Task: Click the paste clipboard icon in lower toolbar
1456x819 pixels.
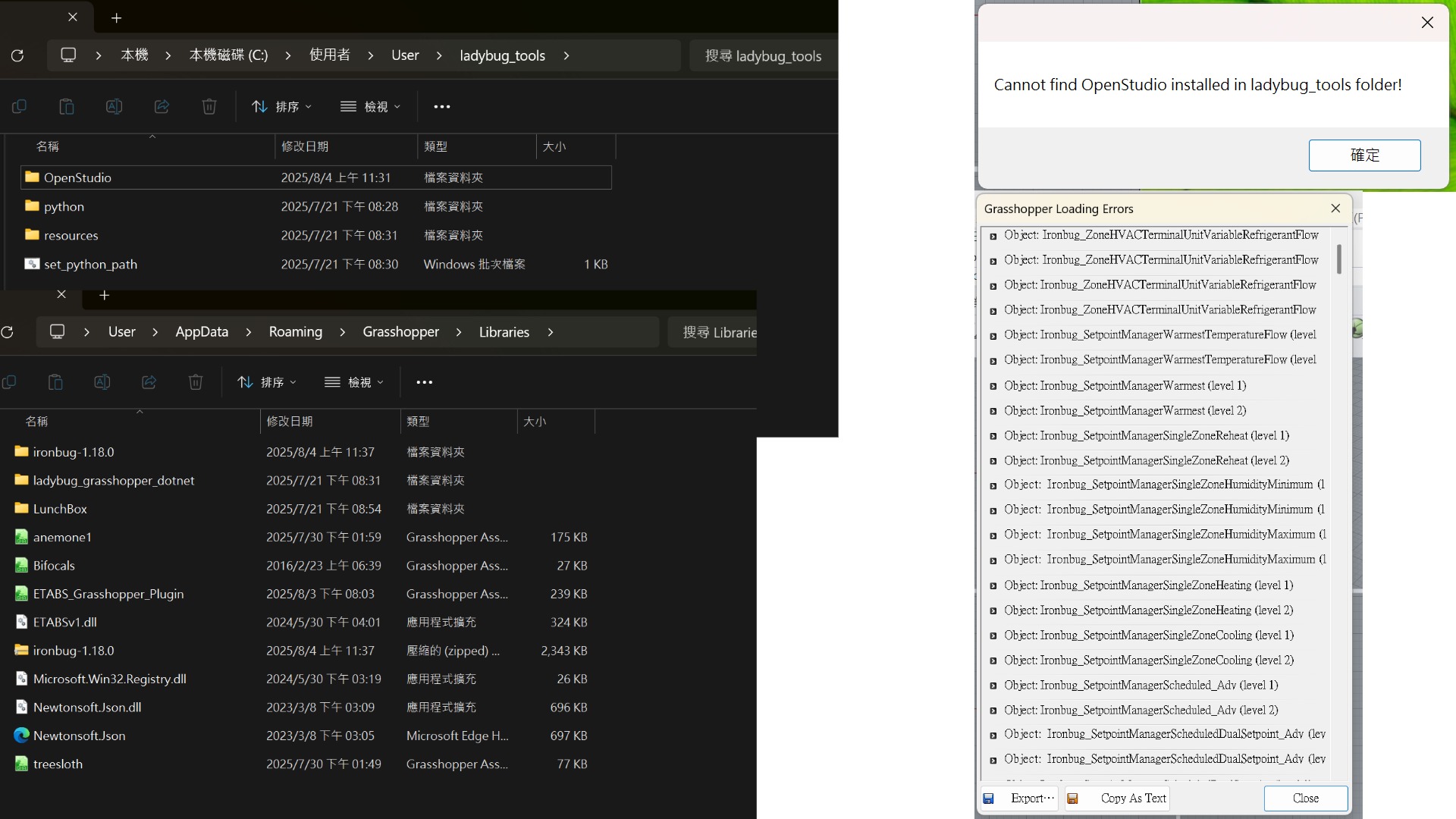Action: pos(55,382)
